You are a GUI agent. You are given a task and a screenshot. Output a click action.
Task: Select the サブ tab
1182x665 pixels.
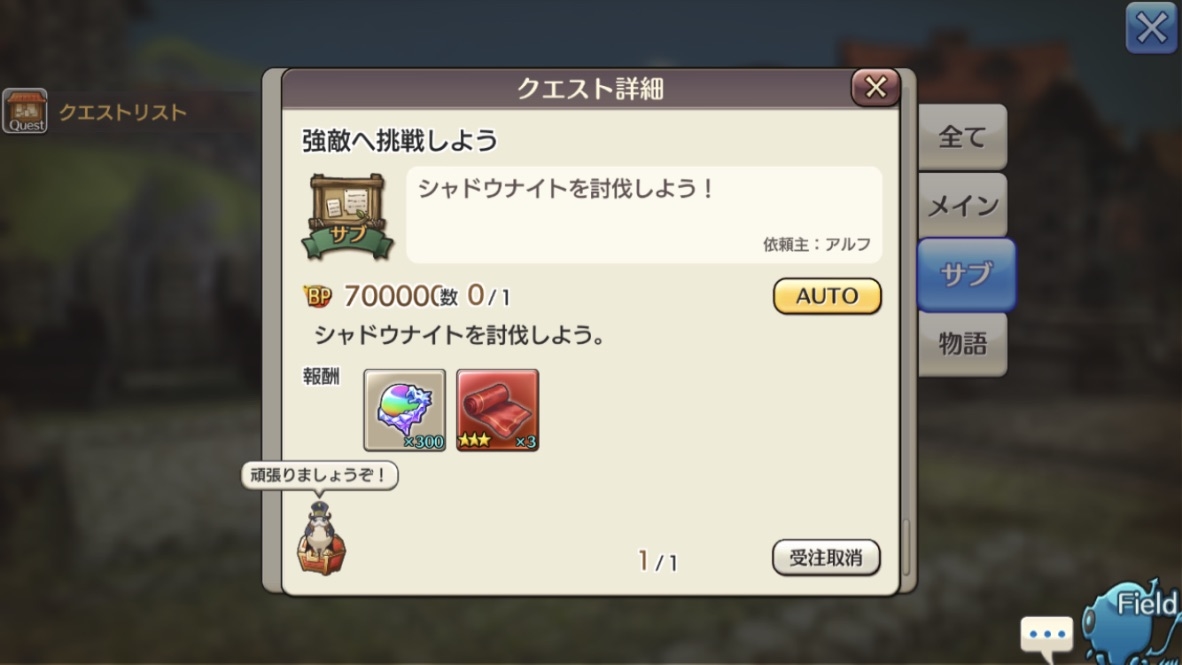966,274
